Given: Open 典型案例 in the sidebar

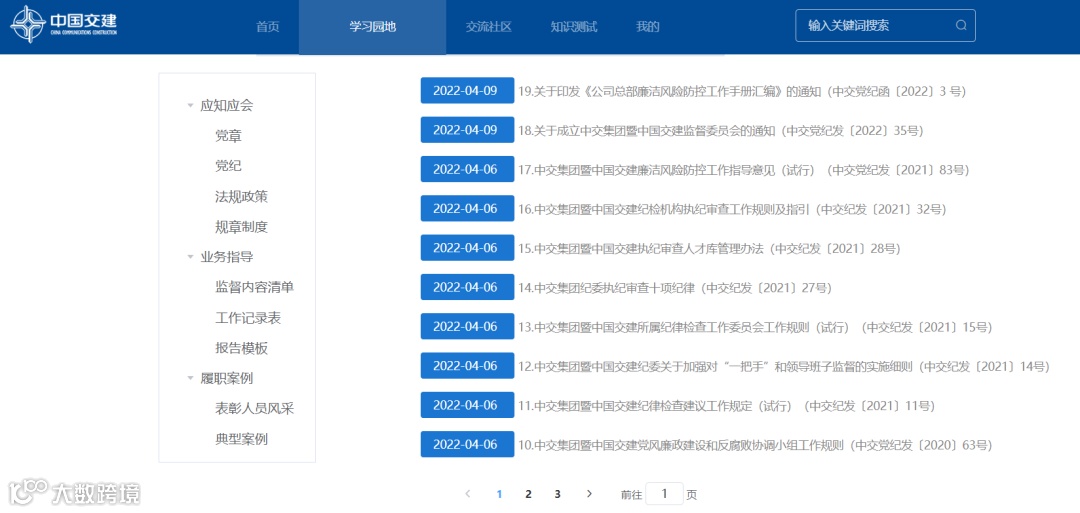Looking at the screenshot, I should tap(241, 439).
